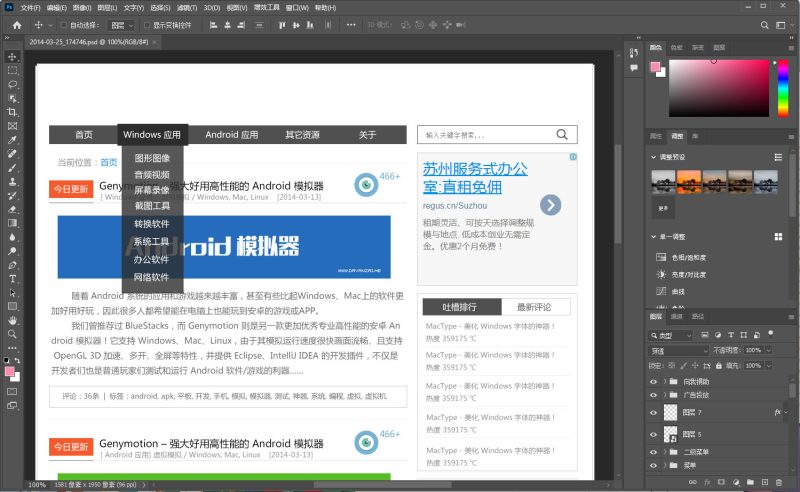Open the 滤镜(T) menu
800x492 pixels.
coord(187,8)
